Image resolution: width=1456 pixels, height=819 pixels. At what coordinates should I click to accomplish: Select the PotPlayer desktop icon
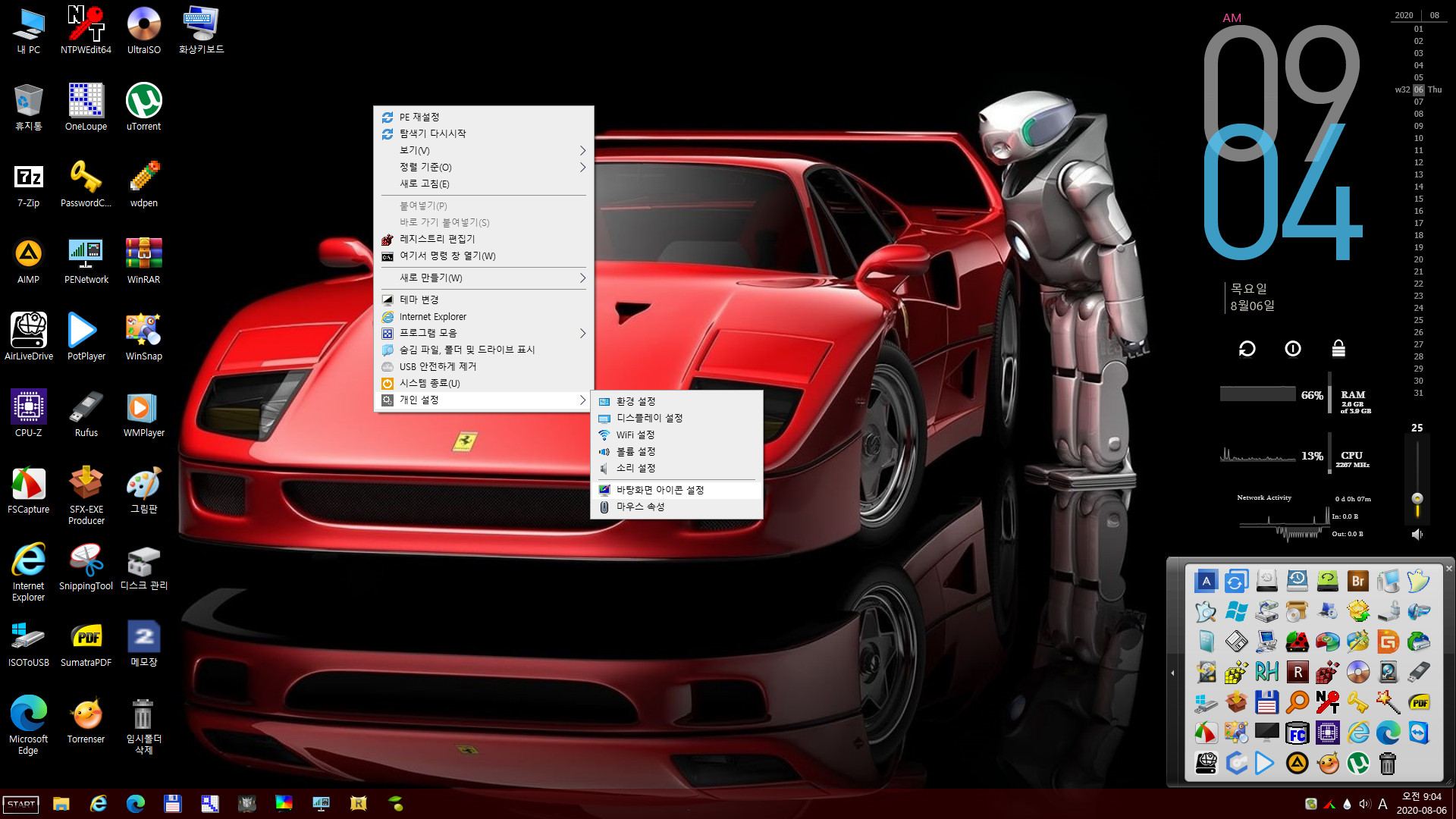click(x=86, y=337)
